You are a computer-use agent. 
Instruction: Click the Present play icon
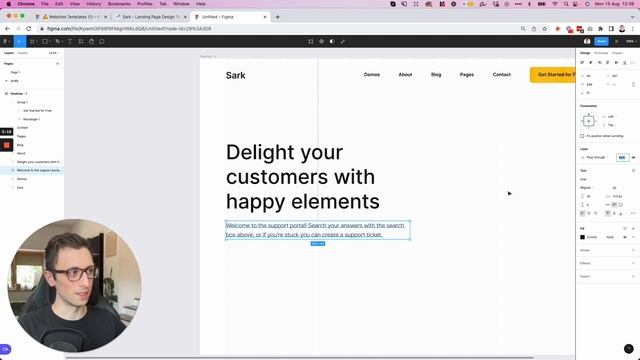[616, 41]
